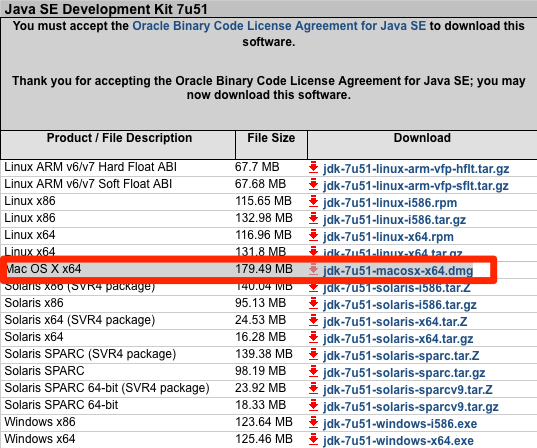
Task: Click download arrow icon beside macosx-x64.dmg
Action: [313, 270]
